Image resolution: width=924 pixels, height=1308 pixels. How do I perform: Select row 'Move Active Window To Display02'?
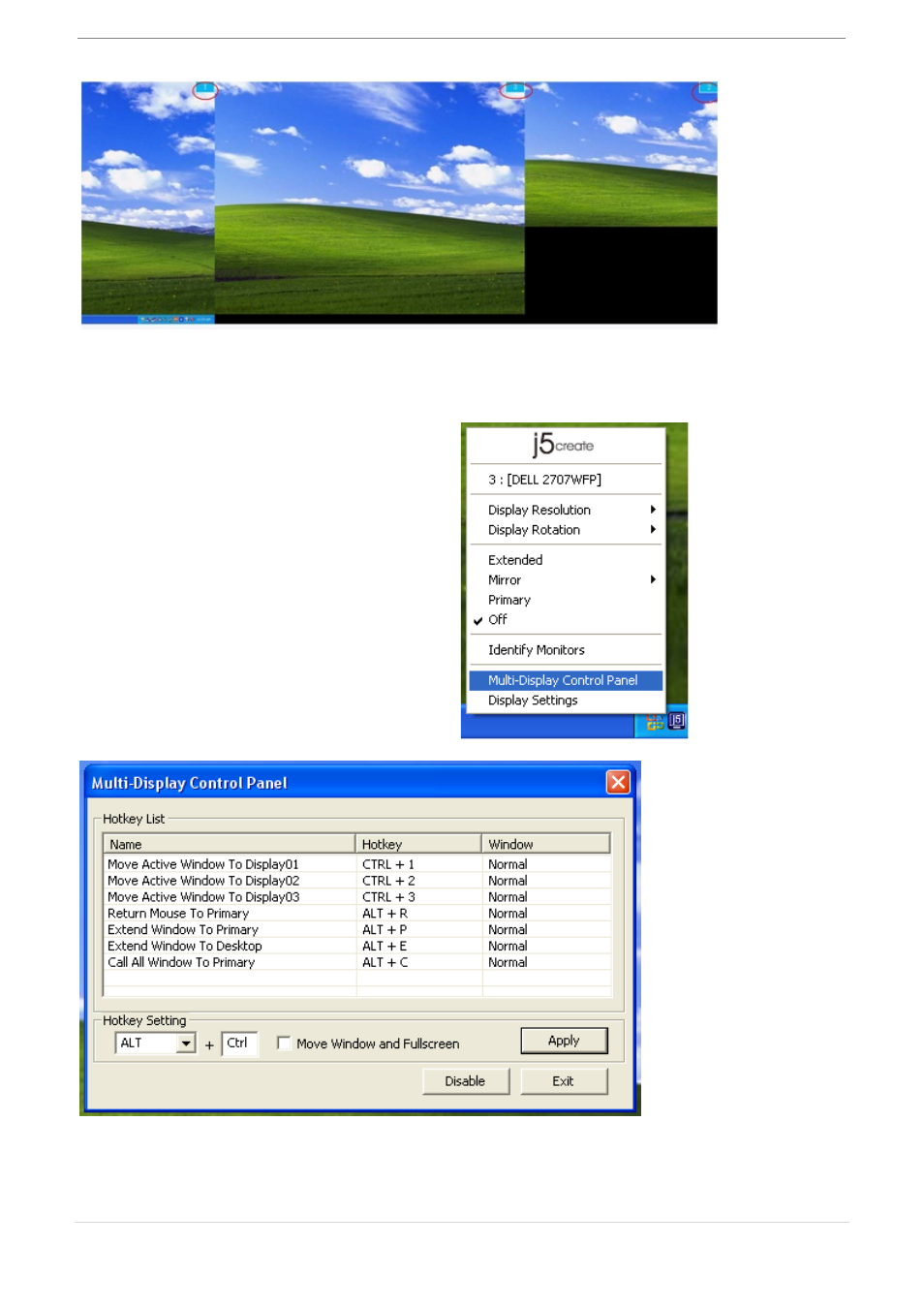[x=357, y=881]
